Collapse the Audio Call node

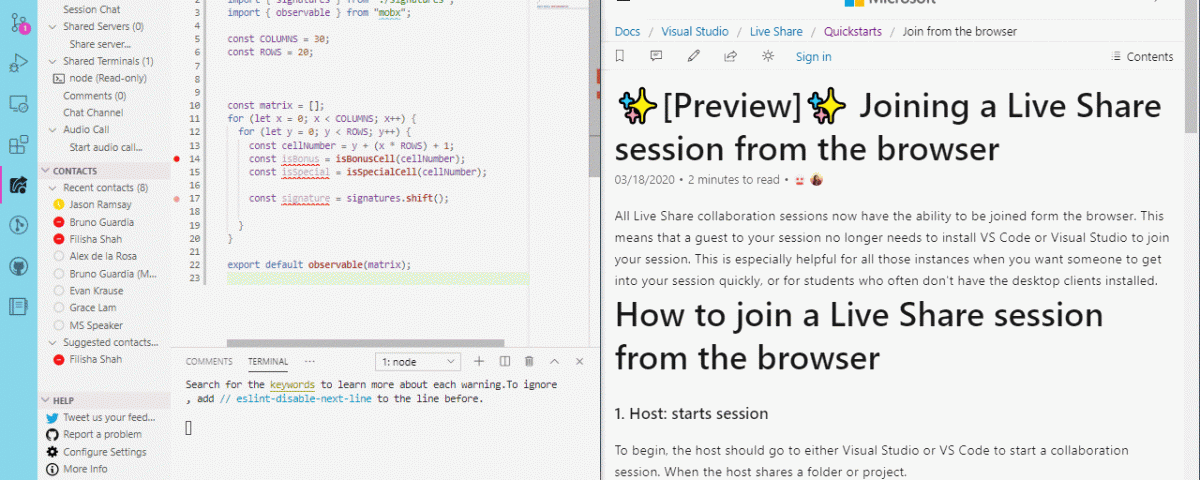pos(53,129)
